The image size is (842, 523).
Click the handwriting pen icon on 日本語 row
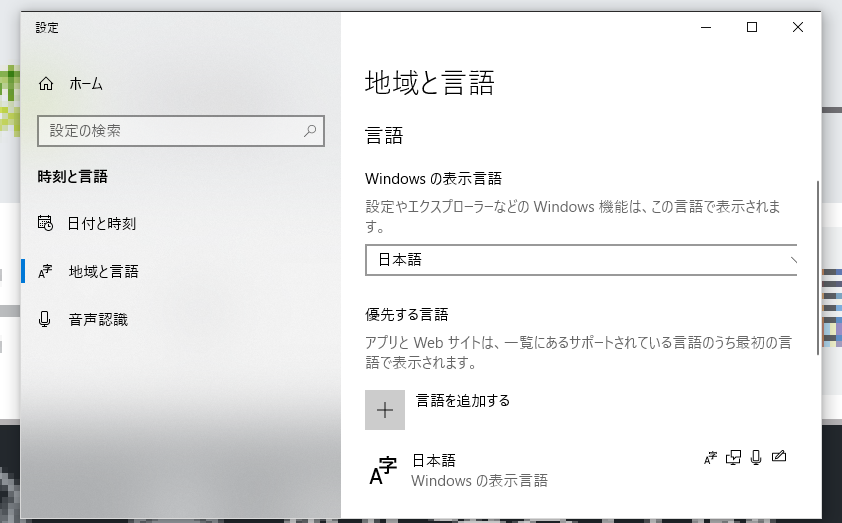779,456
